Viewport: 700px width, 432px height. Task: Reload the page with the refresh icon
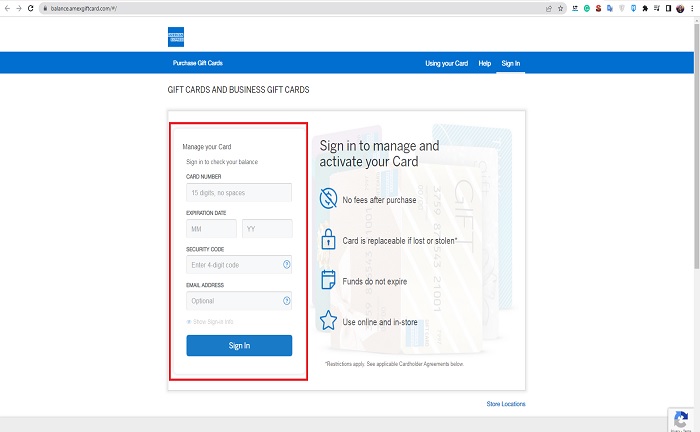(30, 8)
